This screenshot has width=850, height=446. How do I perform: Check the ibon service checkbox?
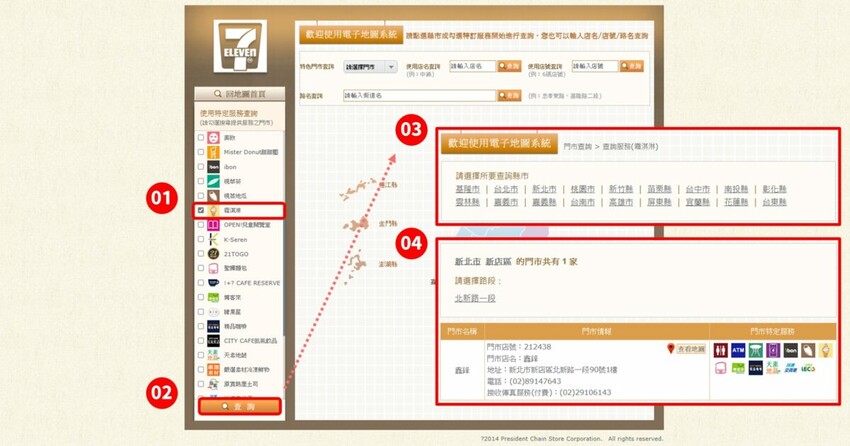click(201, 167)
